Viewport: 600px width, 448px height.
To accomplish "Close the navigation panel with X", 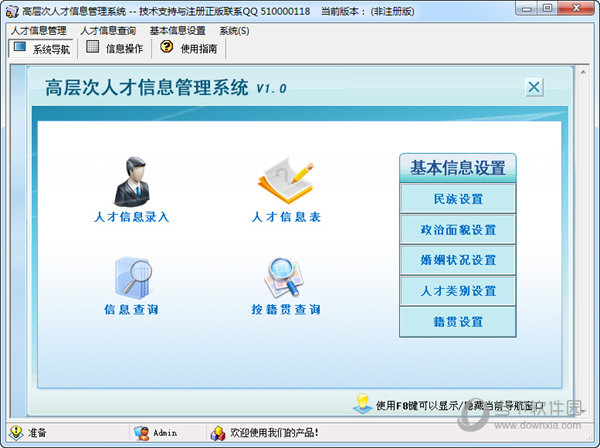I will pyautogui.click(x=534, y=87).
